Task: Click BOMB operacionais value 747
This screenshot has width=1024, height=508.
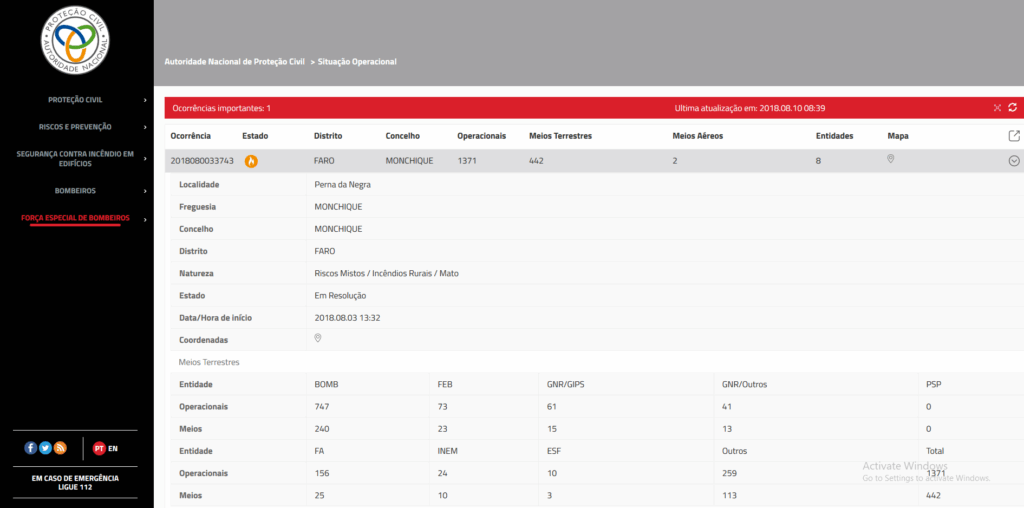Action: click(322, 406)
